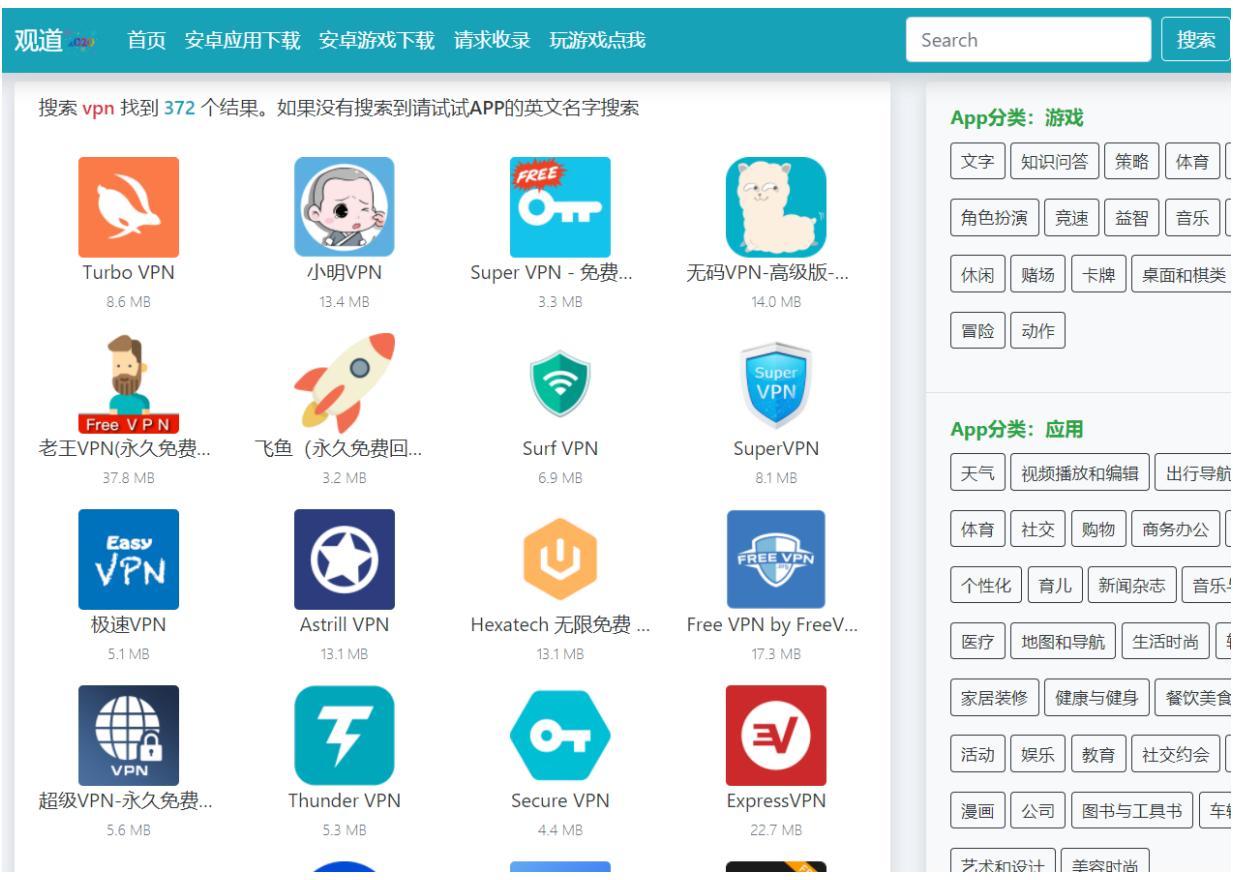The image size is (1233, 880).
Task: Open the 小明VPN app icon
Action: (344, 207)
